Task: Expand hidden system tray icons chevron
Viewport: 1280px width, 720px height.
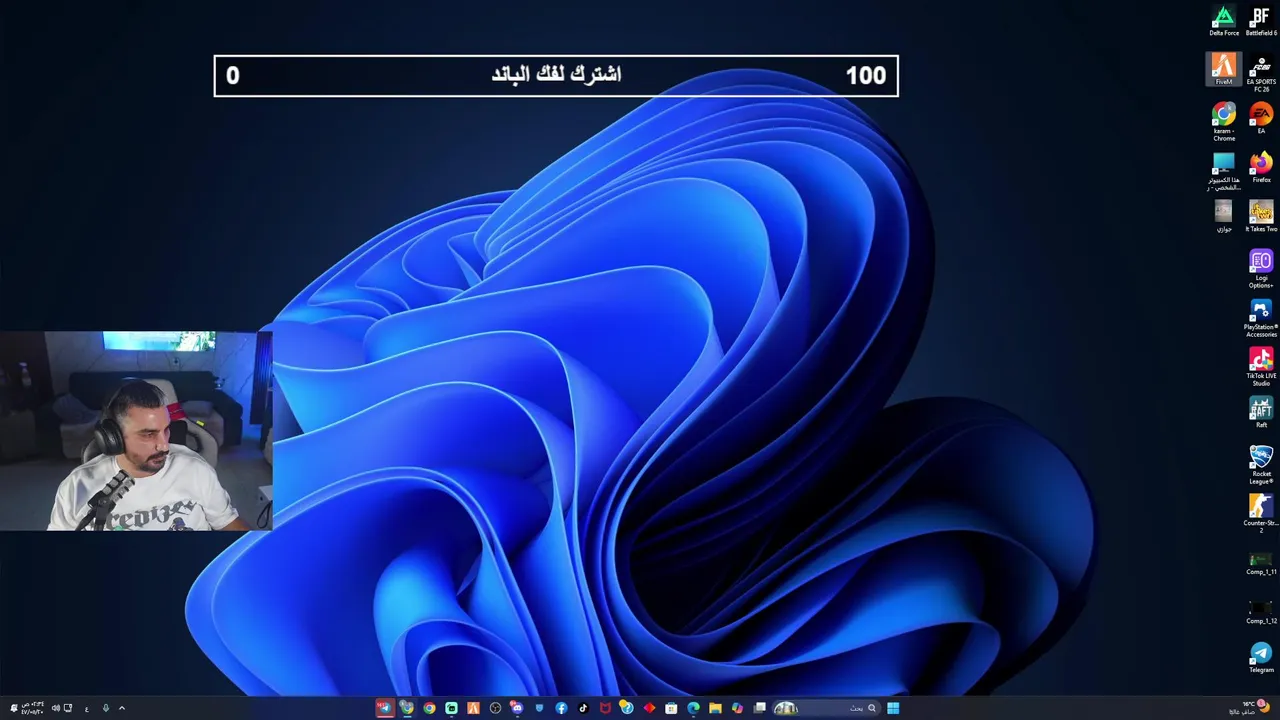Action: (x=122, y=708)
